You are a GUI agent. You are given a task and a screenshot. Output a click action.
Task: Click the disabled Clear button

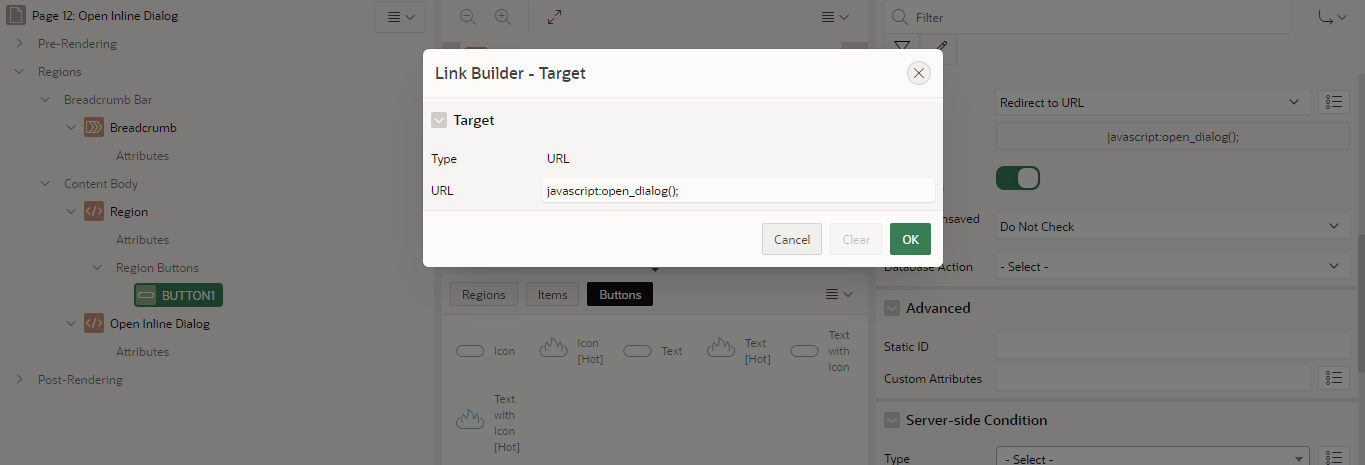pyautogui.click(x=856, y=239)
